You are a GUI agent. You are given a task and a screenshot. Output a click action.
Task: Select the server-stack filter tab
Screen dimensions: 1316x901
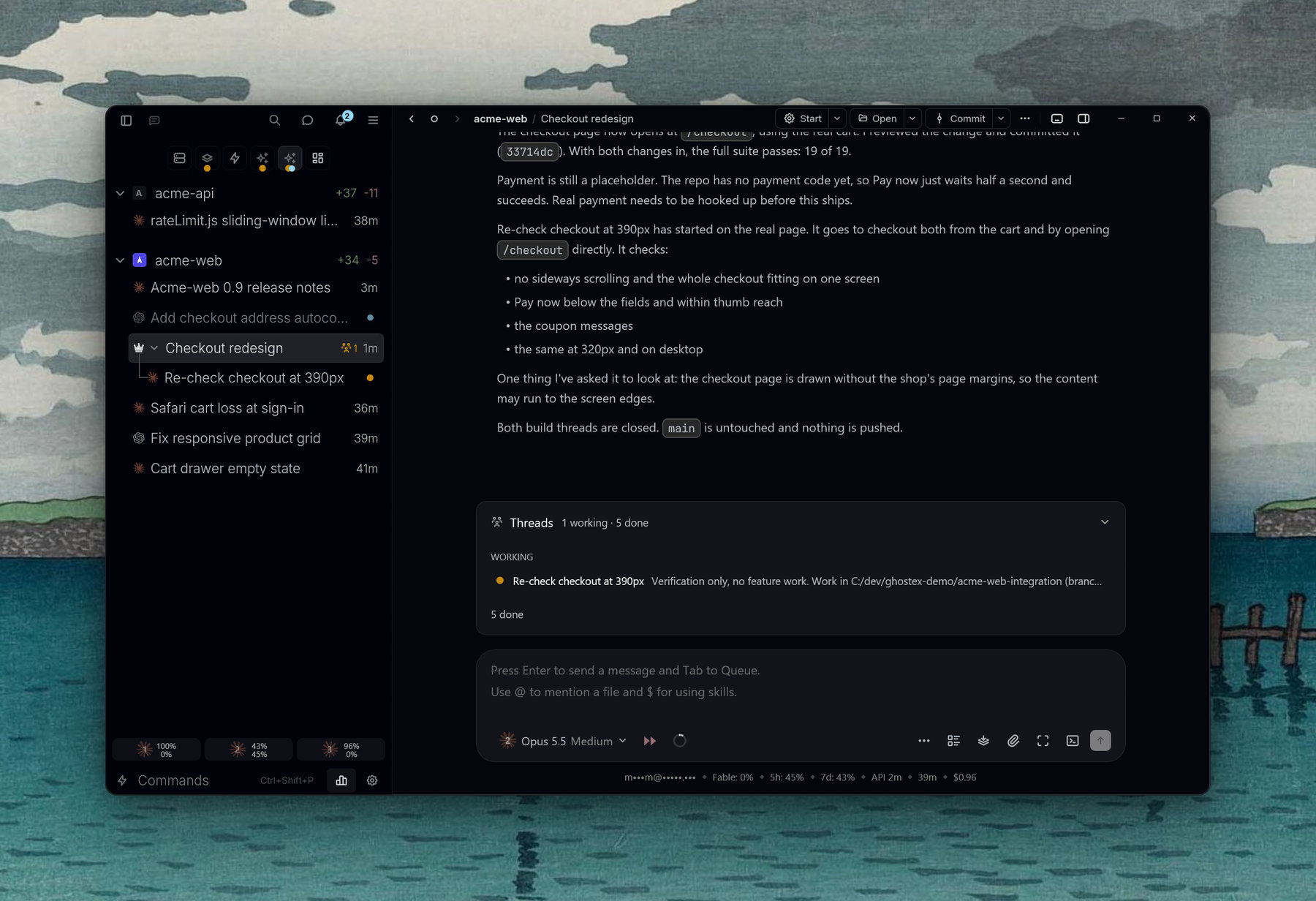[179, 158]
